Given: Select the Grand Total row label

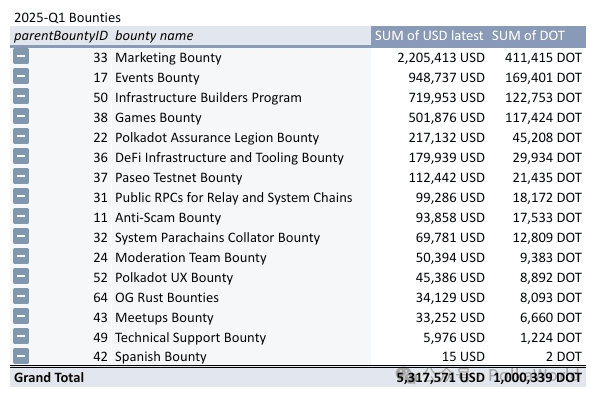Looking at the screenshot, I should (49, 378).
